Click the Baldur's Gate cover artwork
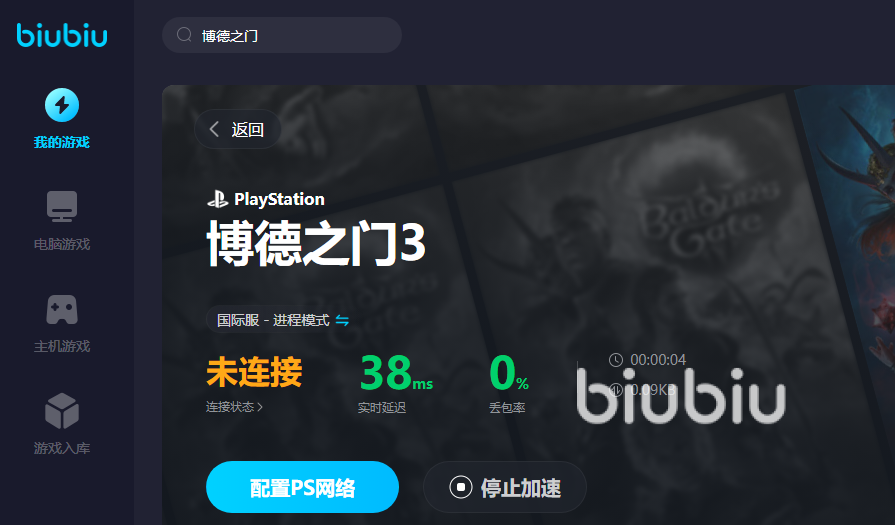This screenshot has width=895, height=525. tap(846, 228)
